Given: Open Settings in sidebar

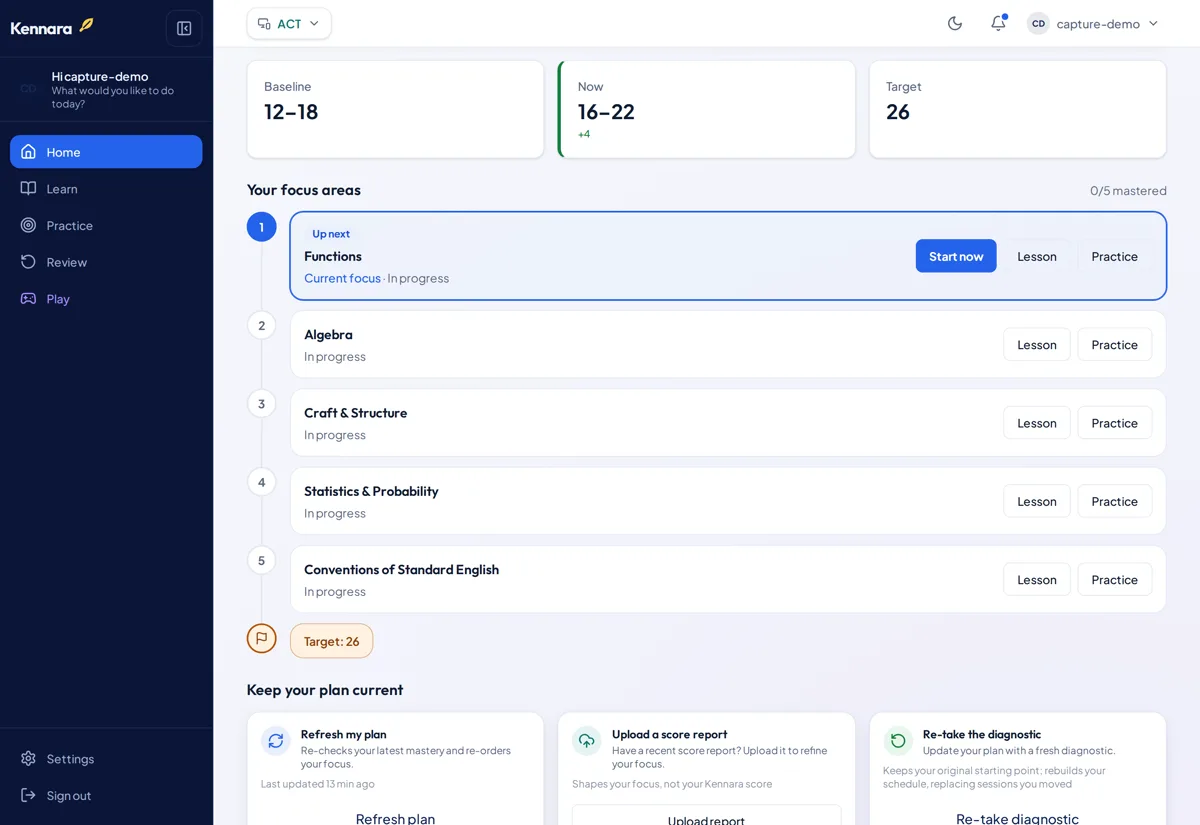Looking at the screenshot, I should (x=106, y=759).
